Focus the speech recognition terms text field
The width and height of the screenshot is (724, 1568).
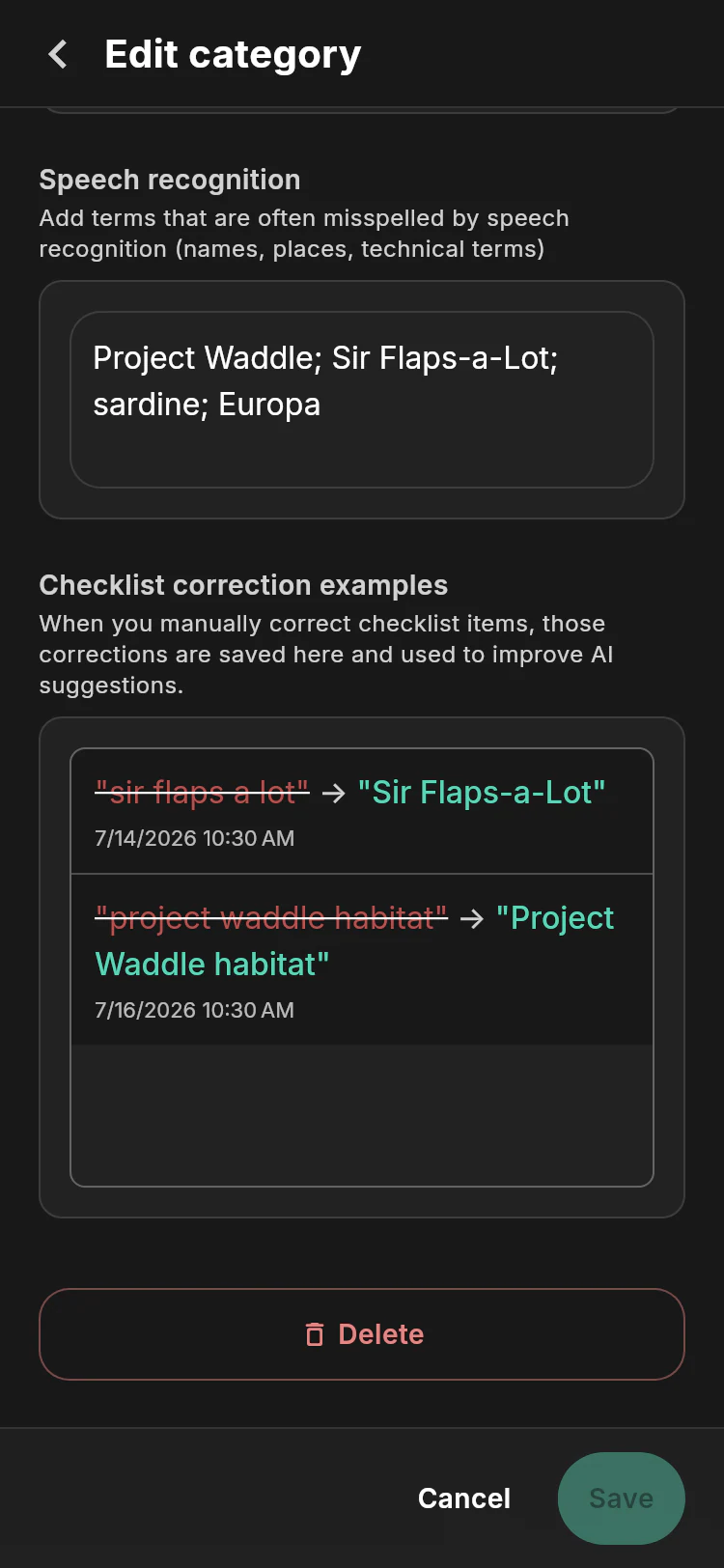pos(362,400)
